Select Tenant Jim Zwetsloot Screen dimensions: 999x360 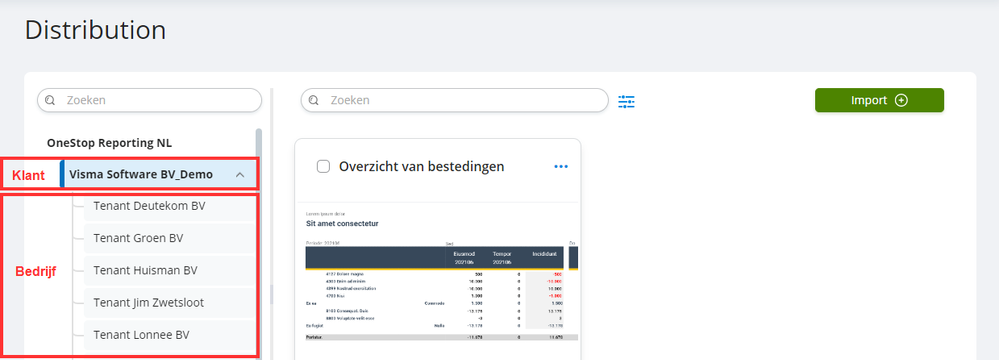click(168, 303)
